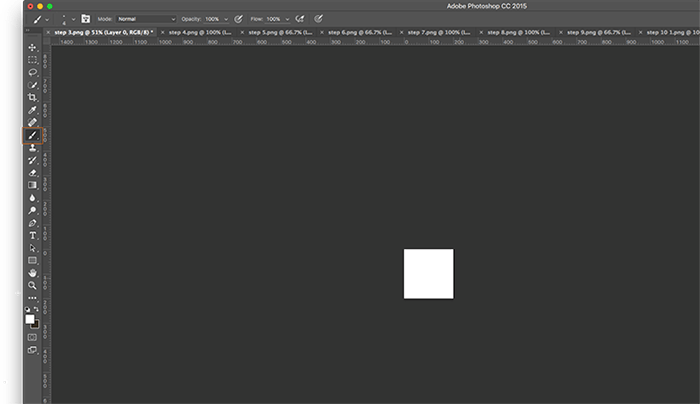The image size is (700, 404).
Task: Enable airbrush-style build-up
Action: click(300, 19)
